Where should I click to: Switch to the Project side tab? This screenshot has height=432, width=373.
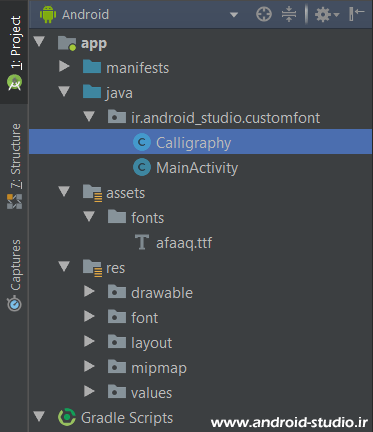[15, 52]
